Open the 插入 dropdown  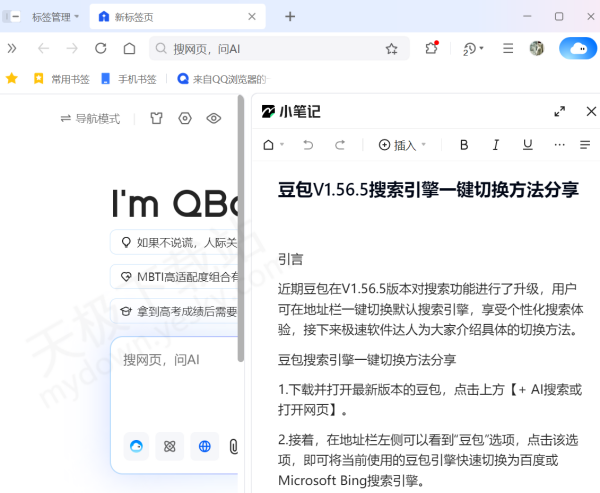coord(402,145)
